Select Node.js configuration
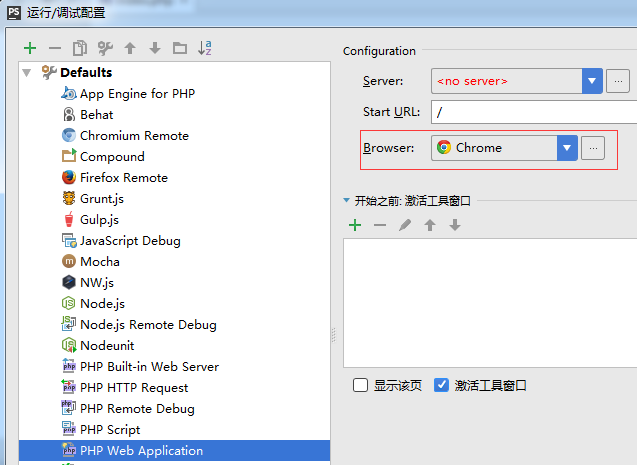637x465 pixels. pos(174,304)
